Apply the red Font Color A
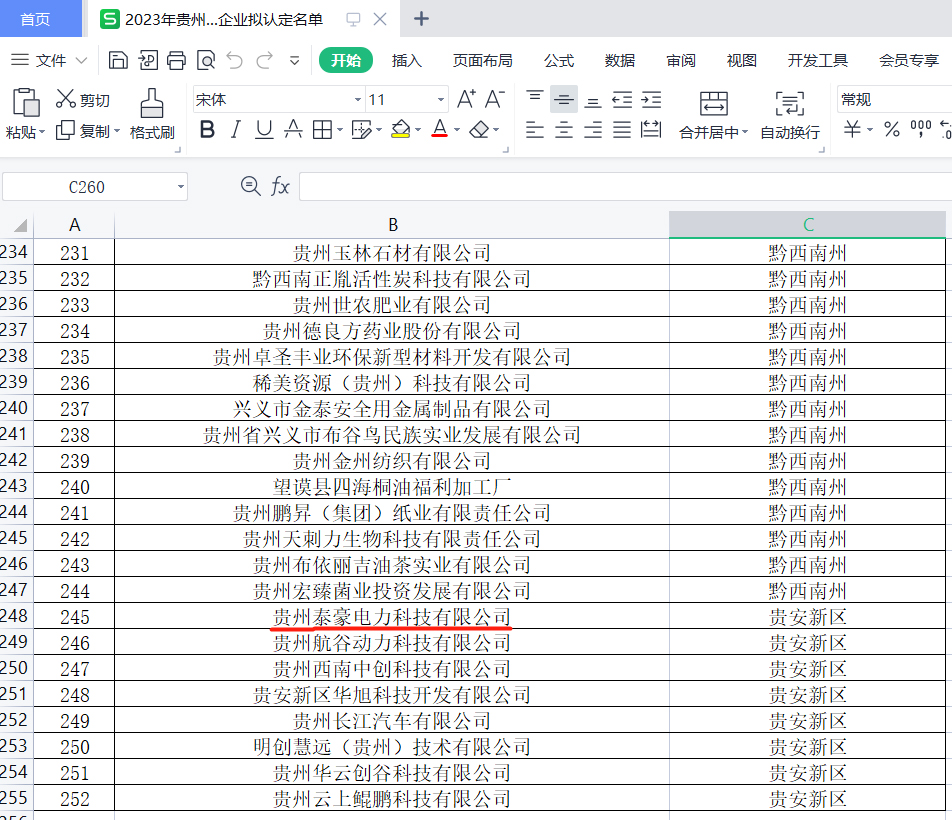The height and width of the screenshot is (820, 952). click(440, 129)
